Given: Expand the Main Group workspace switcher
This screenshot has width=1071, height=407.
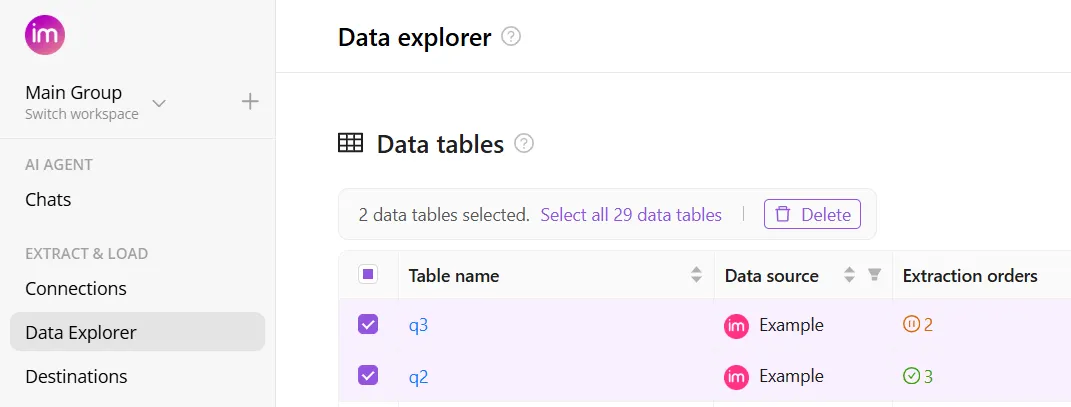Looking at the screenshot, I should 159,102.
